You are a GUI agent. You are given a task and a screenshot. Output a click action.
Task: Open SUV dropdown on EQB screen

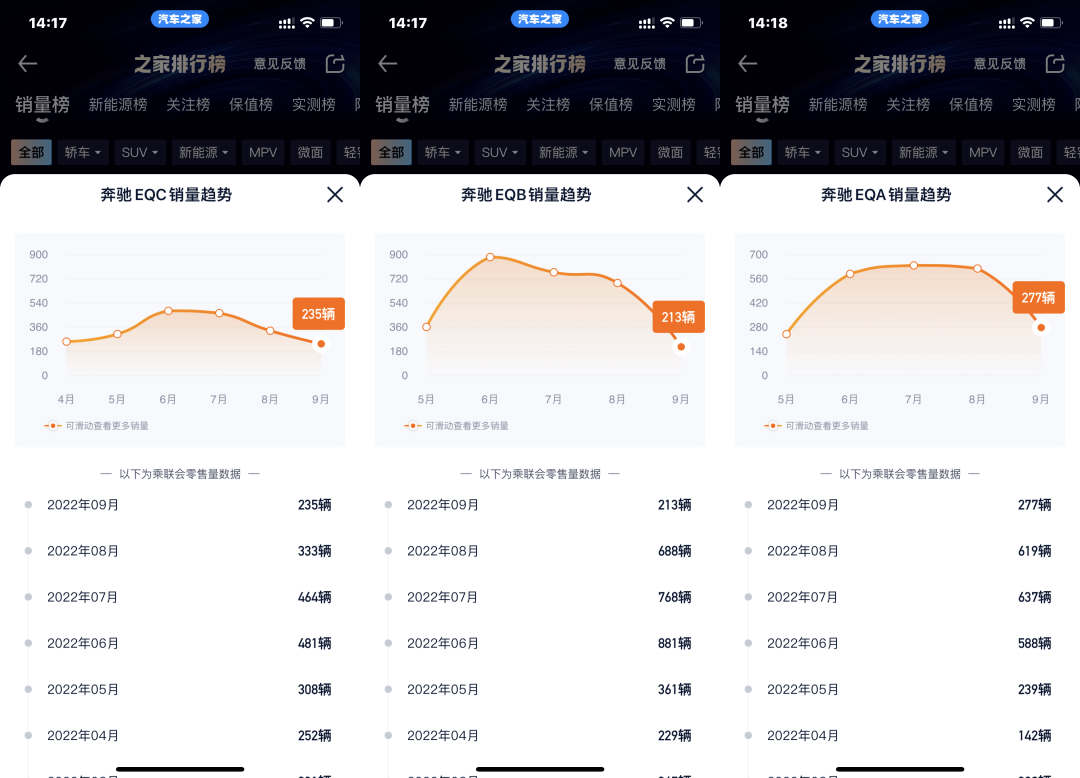tap(500, 152)
